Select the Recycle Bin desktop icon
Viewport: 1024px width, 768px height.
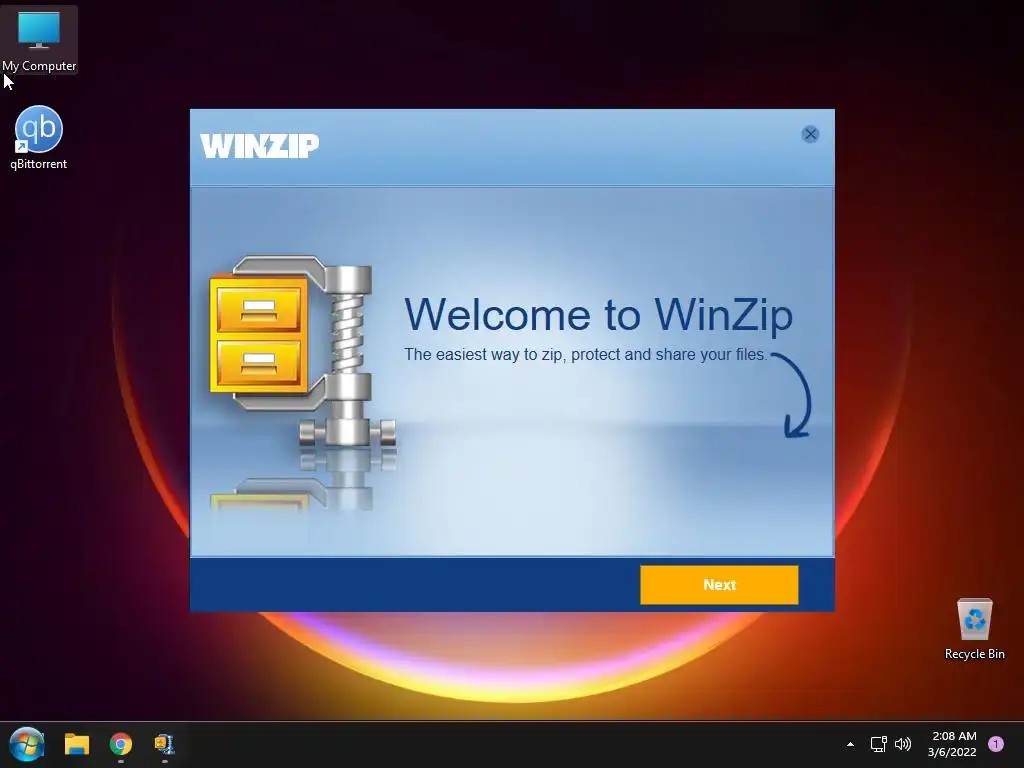[974, 629]
